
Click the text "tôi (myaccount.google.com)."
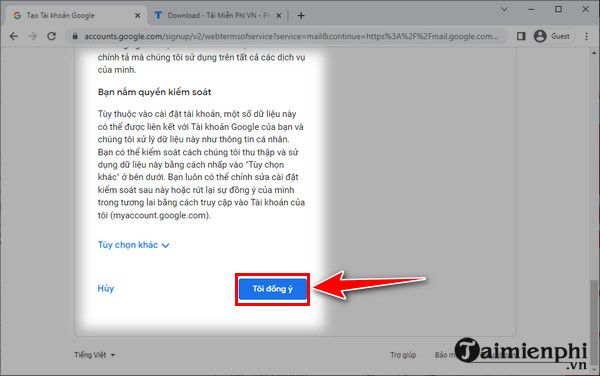(x=154, y=215)
